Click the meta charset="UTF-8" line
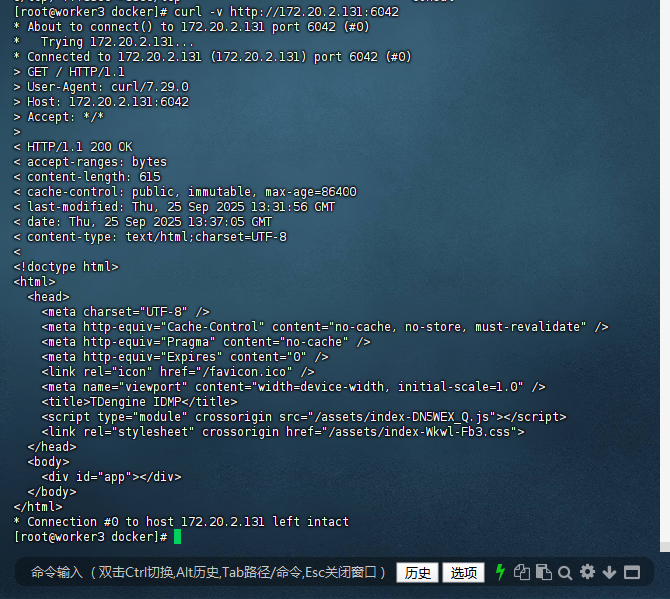 [126, 312]
